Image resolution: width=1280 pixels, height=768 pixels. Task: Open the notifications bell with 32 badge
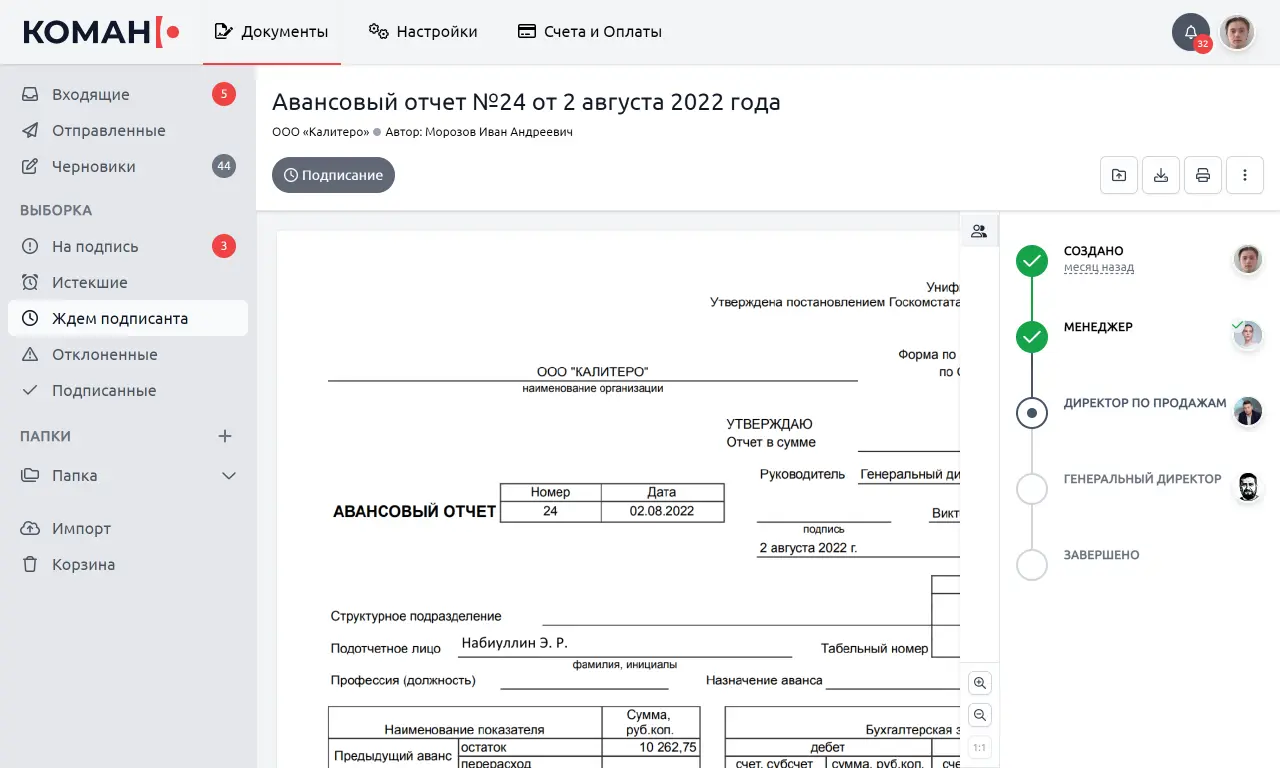click(1191, 32)
